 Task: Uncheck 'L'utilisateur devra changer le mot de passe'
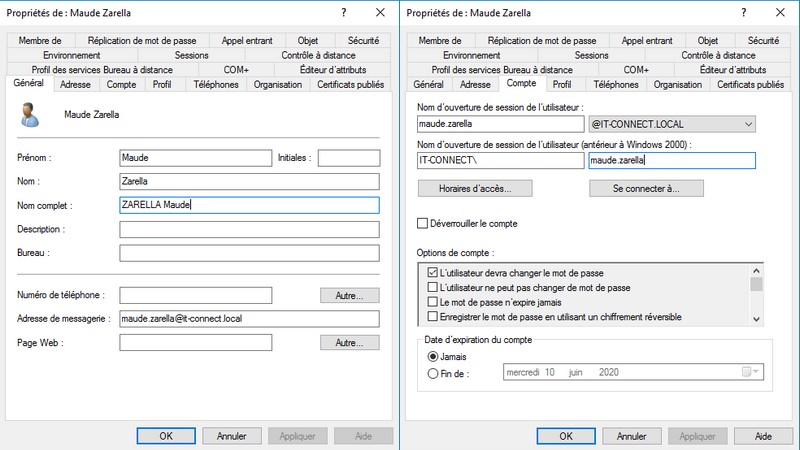(433, 272)
